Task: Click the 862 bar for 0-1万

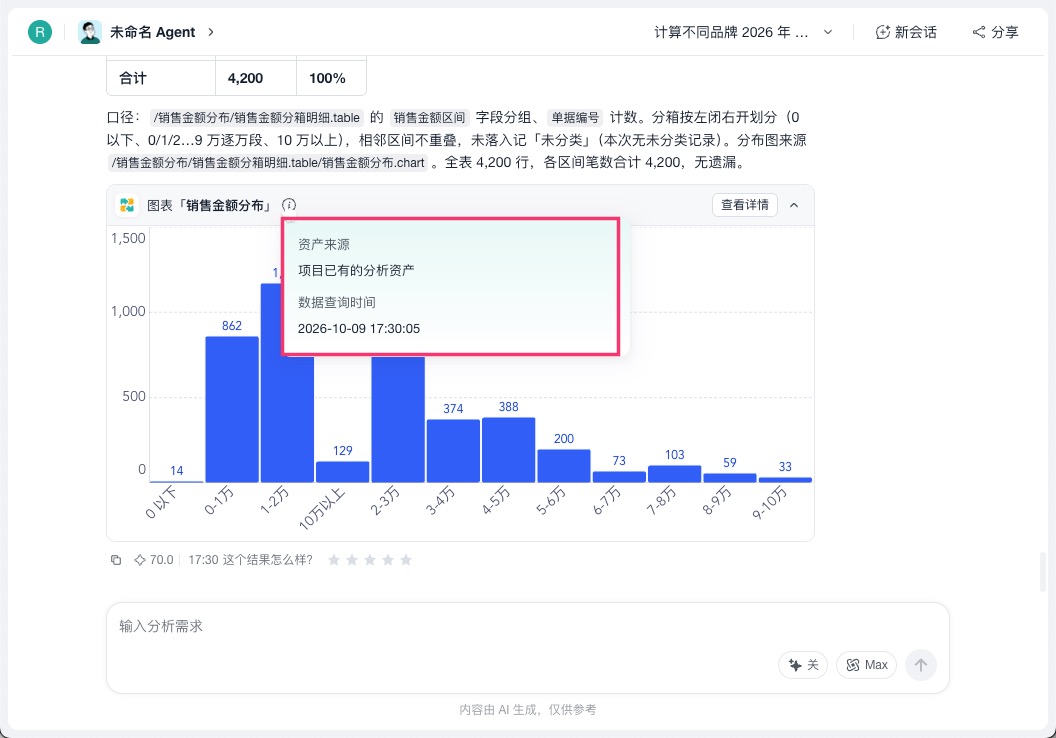Action: [x=232, y=409]
